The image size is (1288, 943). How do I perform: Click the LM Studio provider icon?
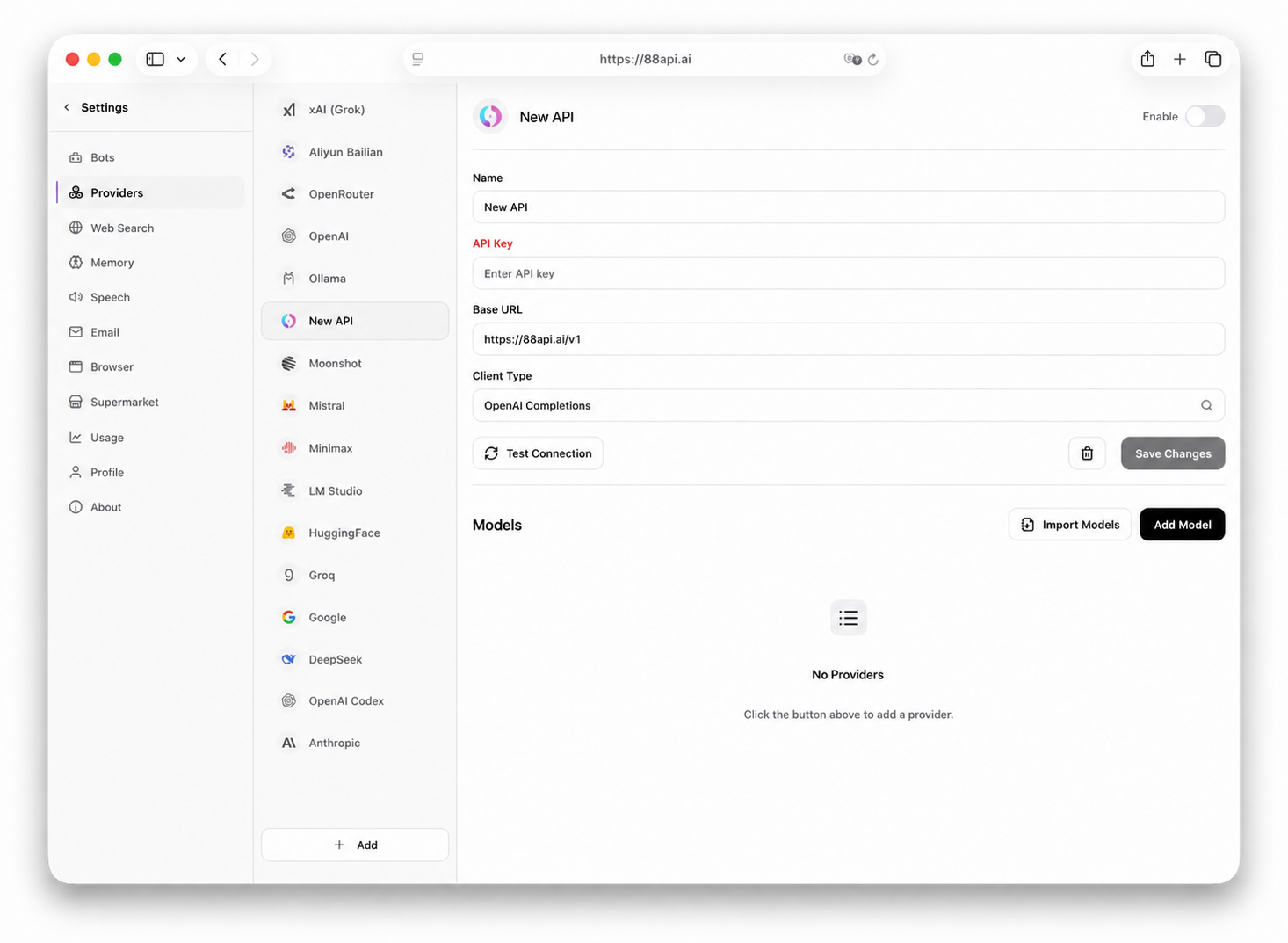[289, 491]
